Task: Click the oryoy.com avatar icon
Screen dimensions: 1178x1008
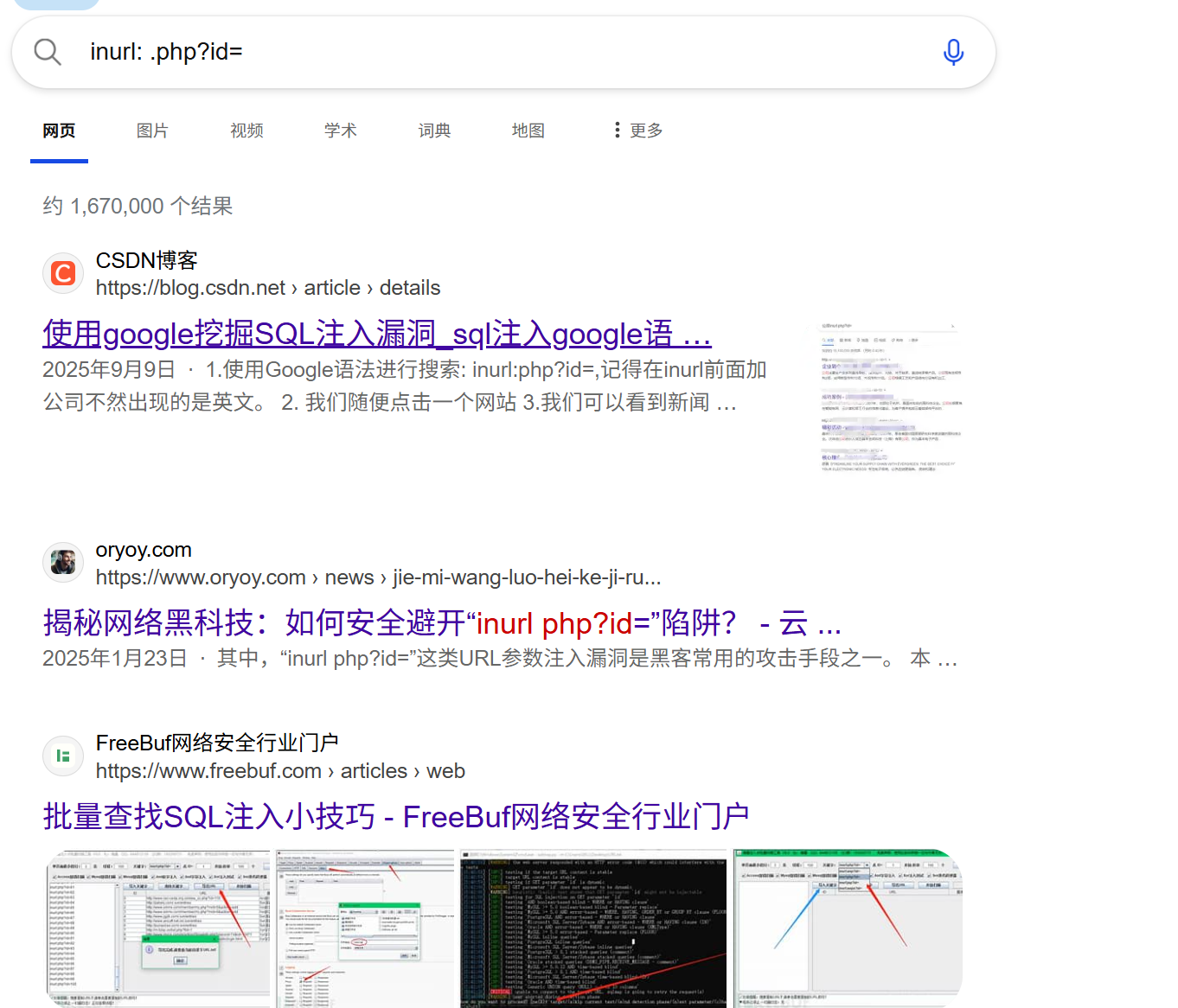Action: coord(62,562)
